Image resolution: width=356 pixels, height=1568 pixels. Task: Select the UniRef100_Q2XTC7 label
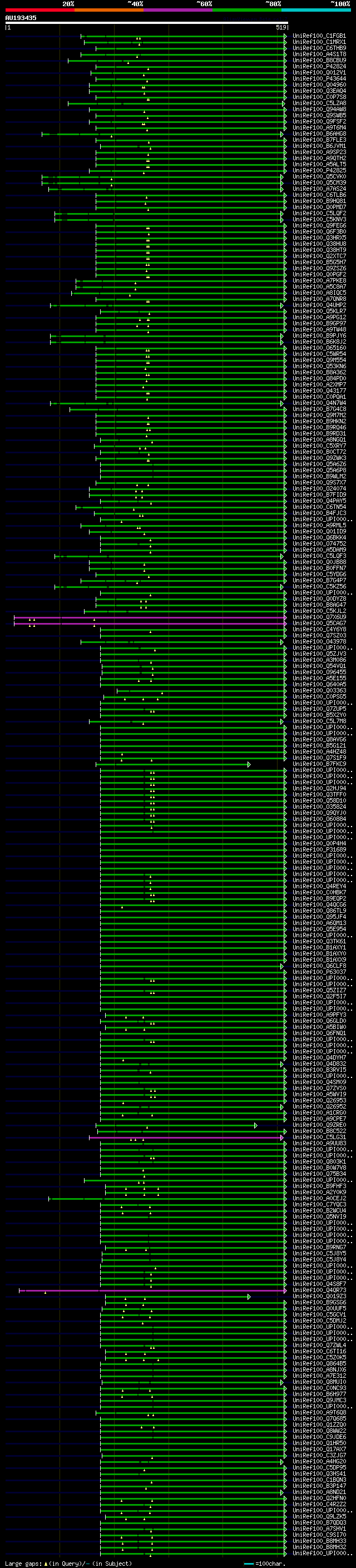coord(319,256)
